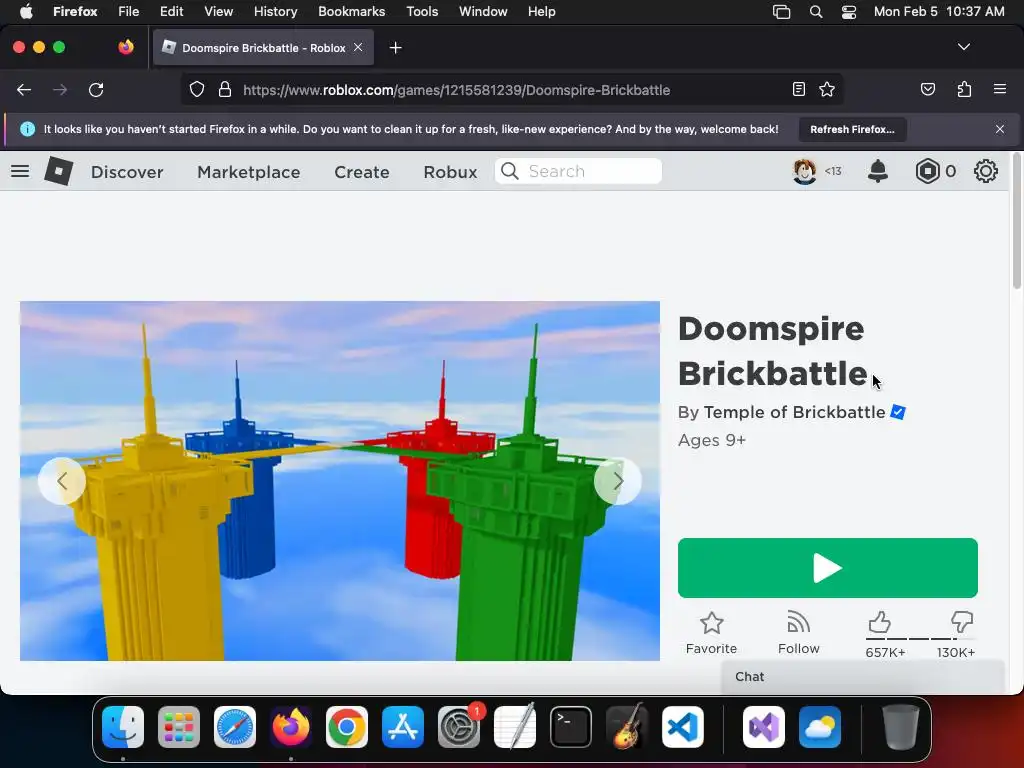Viewport: 1024px width, 768px height.
Task: Click the 657K+ likes count
Action: [885, 652]
